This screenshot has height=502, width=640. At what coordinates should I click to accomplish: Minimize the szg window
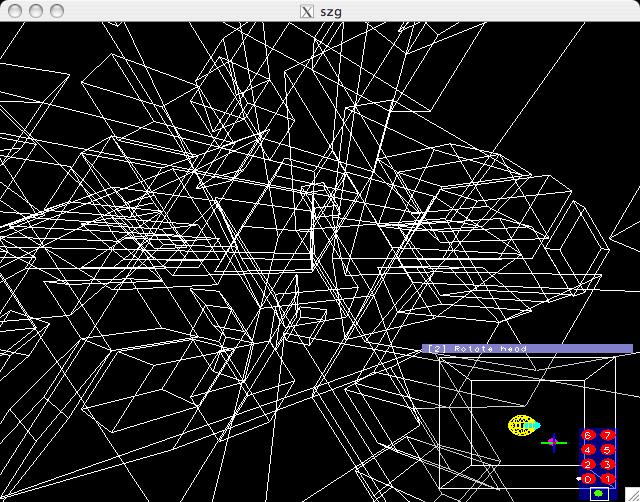pos(34,10)
